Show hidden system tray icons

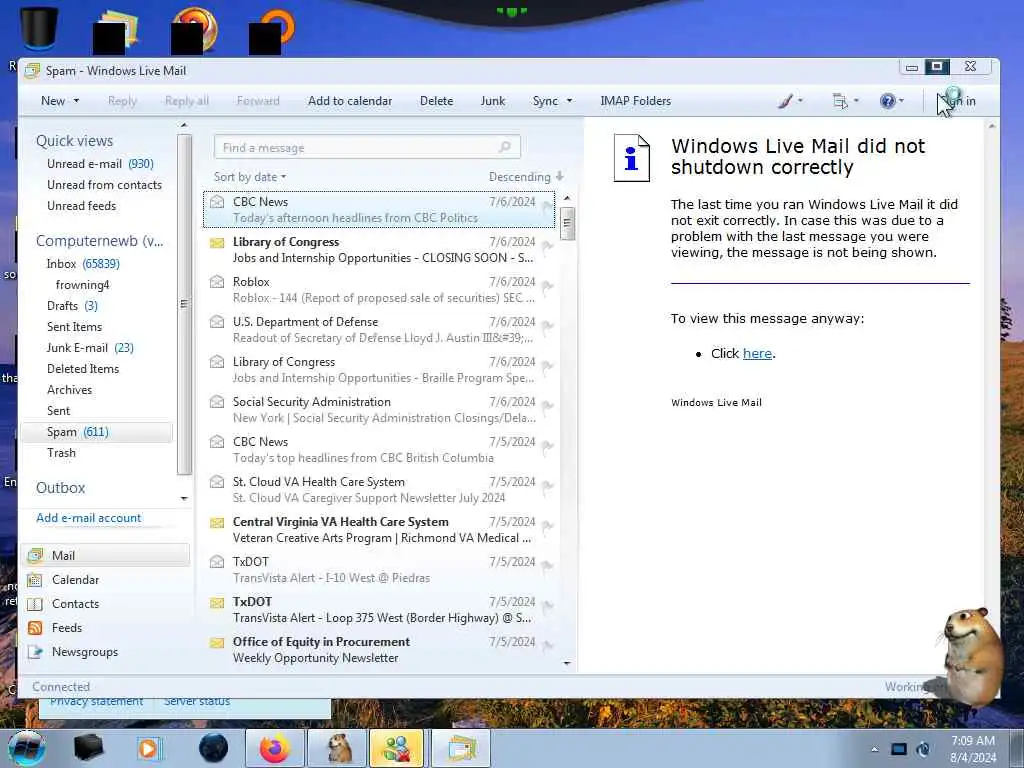click(874, 750)
